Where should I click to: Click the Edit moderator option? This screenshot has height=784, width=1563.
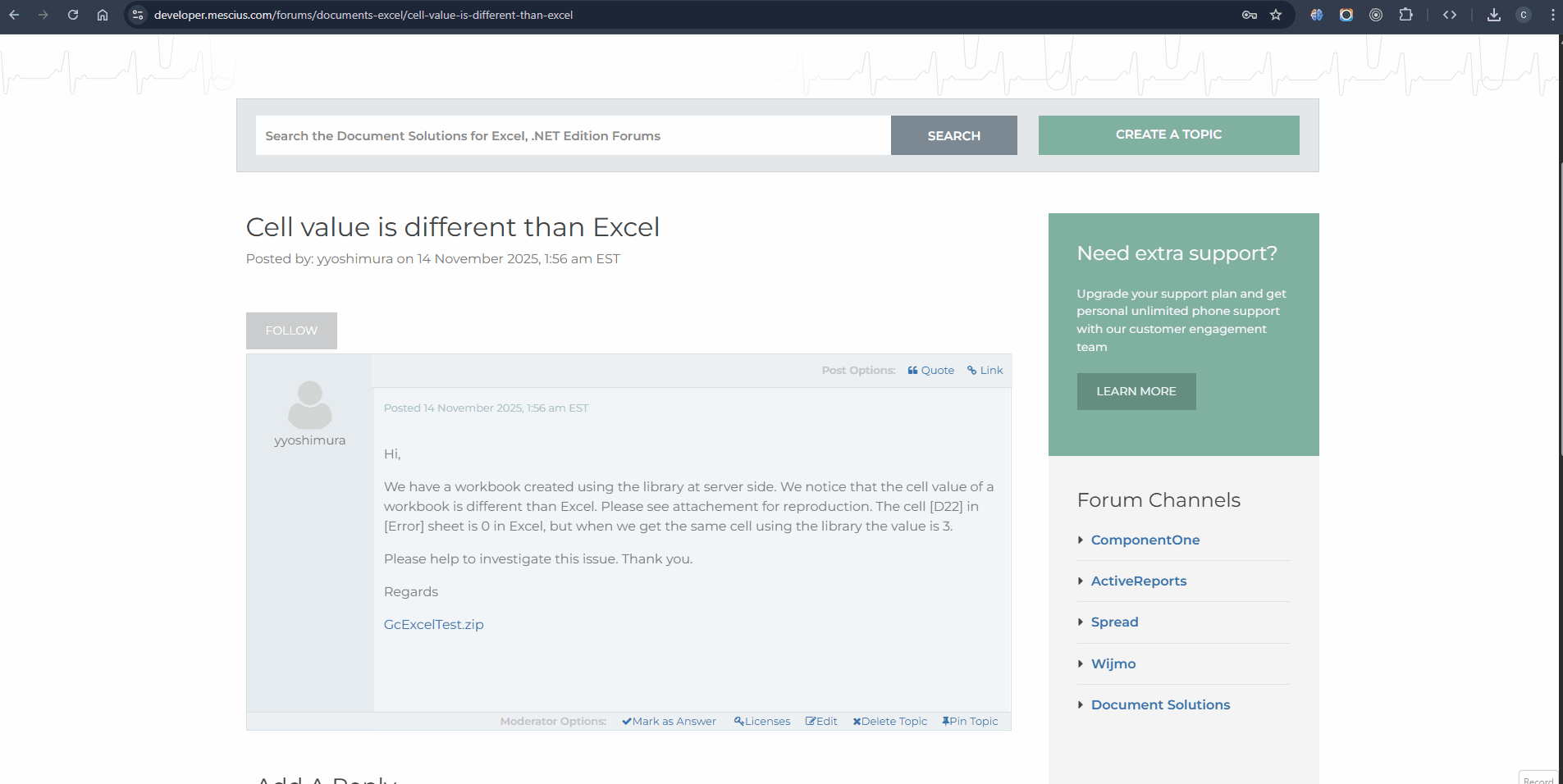pyautogui.click(x=822, y=722)
